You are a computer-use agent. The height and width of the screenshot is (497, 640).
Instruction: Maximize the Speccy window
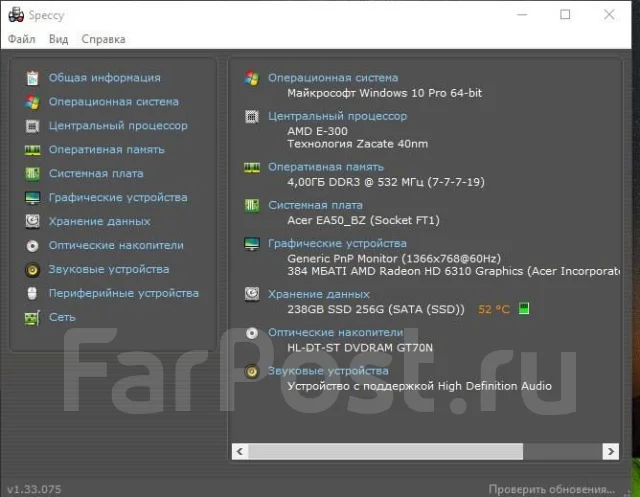click(x=565, y=15)
